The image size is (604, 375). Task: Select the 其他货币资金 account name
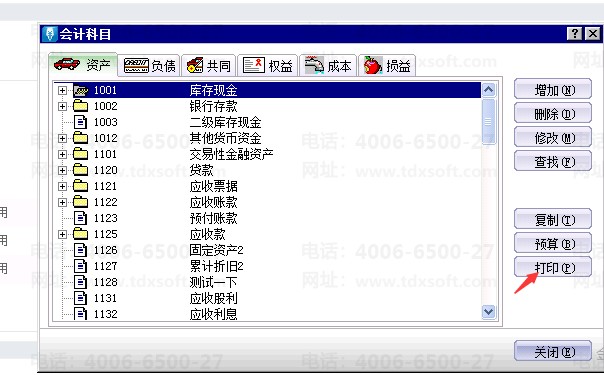pos(225,138)
